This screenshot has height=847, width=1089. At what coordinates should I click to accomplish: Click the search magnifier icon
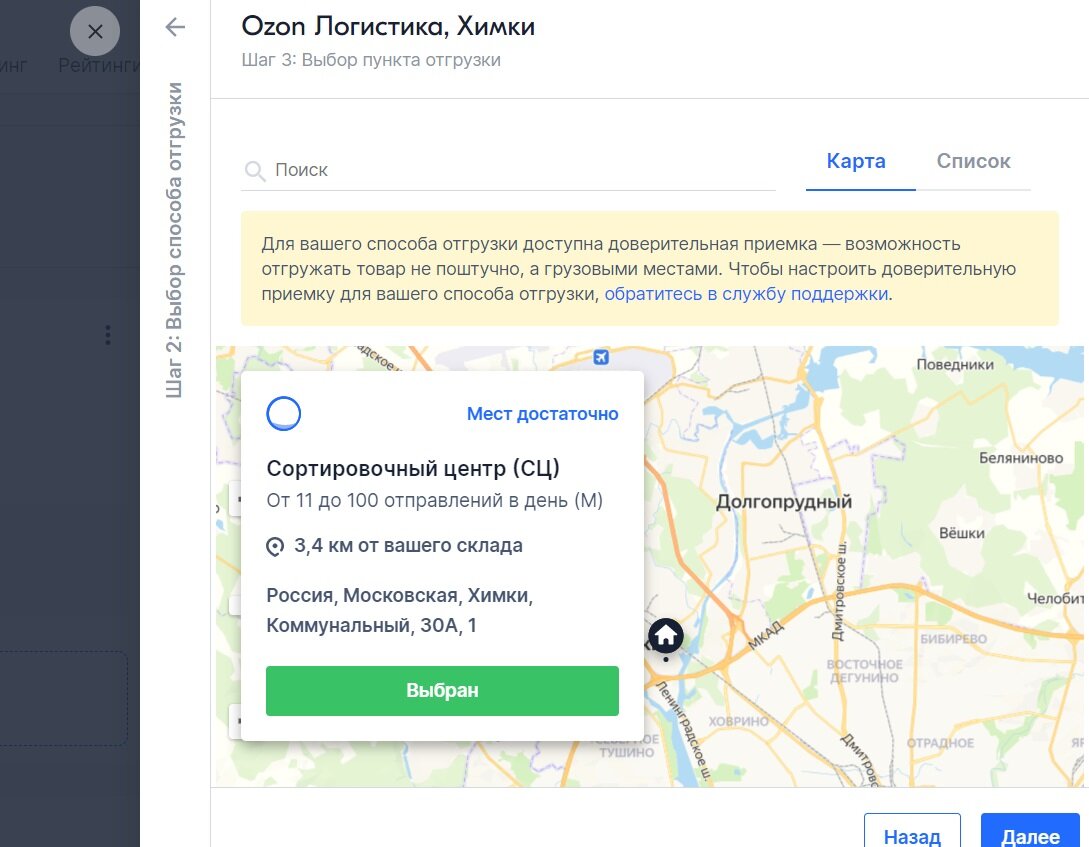[x=255, y=171]
